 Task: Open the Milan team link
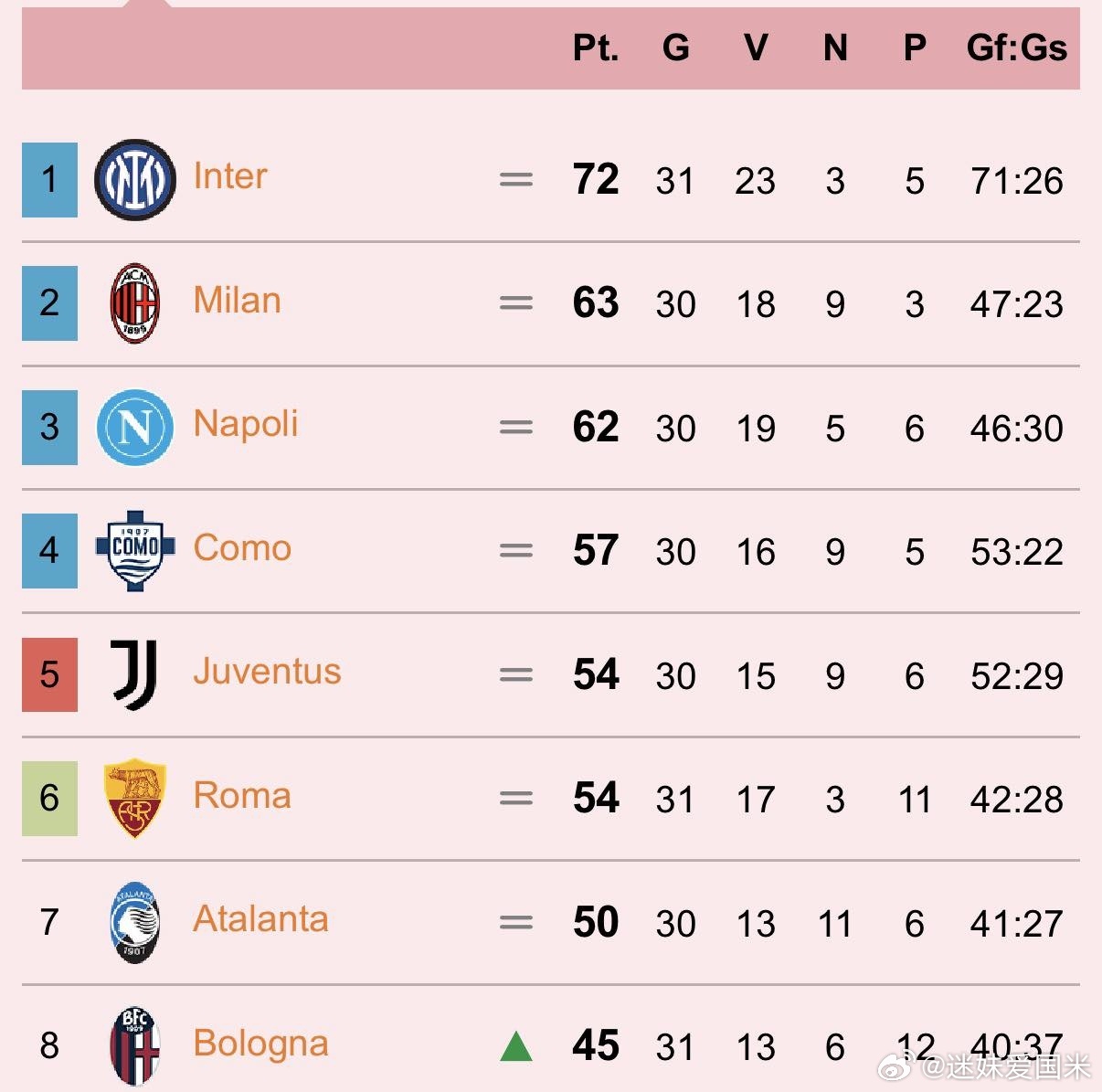click(237, 300)
